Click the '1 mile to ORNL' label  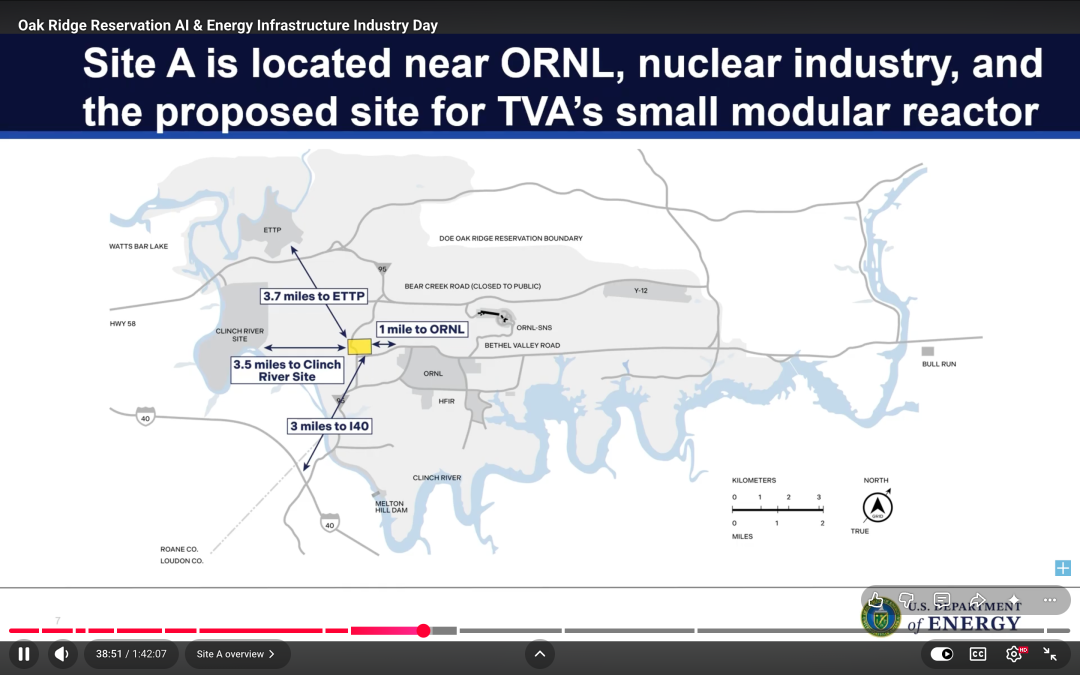click(422, 329)
